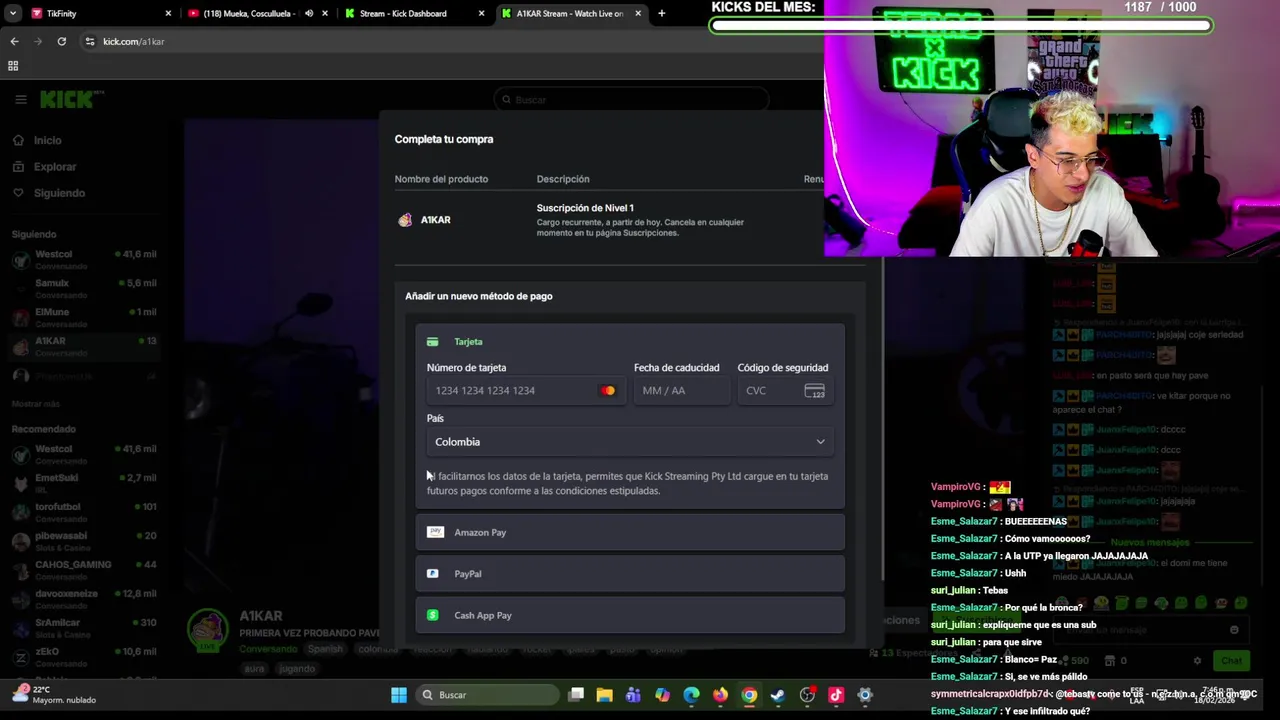
Task: Open Windows Settings gear in taskbar
Action: 865,695
